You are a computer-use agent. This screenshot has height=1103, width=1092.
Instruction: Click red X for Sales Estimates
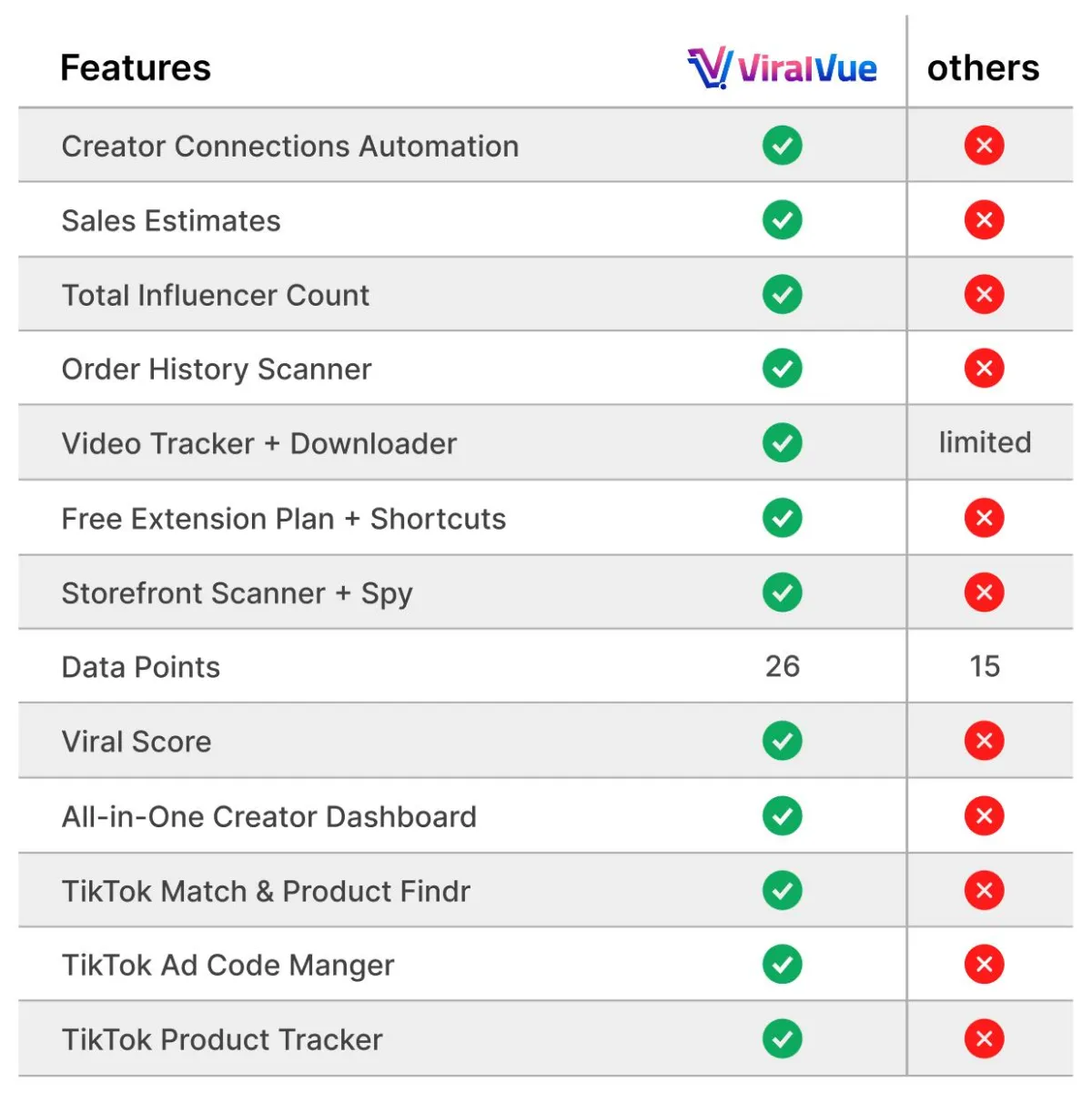coord(985,220)
